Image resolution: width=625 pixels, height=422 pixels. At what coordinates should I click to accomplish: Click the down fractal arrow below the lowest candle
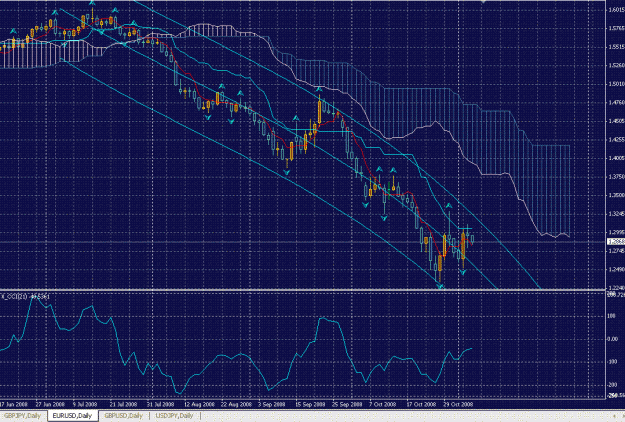coord(440,286)
